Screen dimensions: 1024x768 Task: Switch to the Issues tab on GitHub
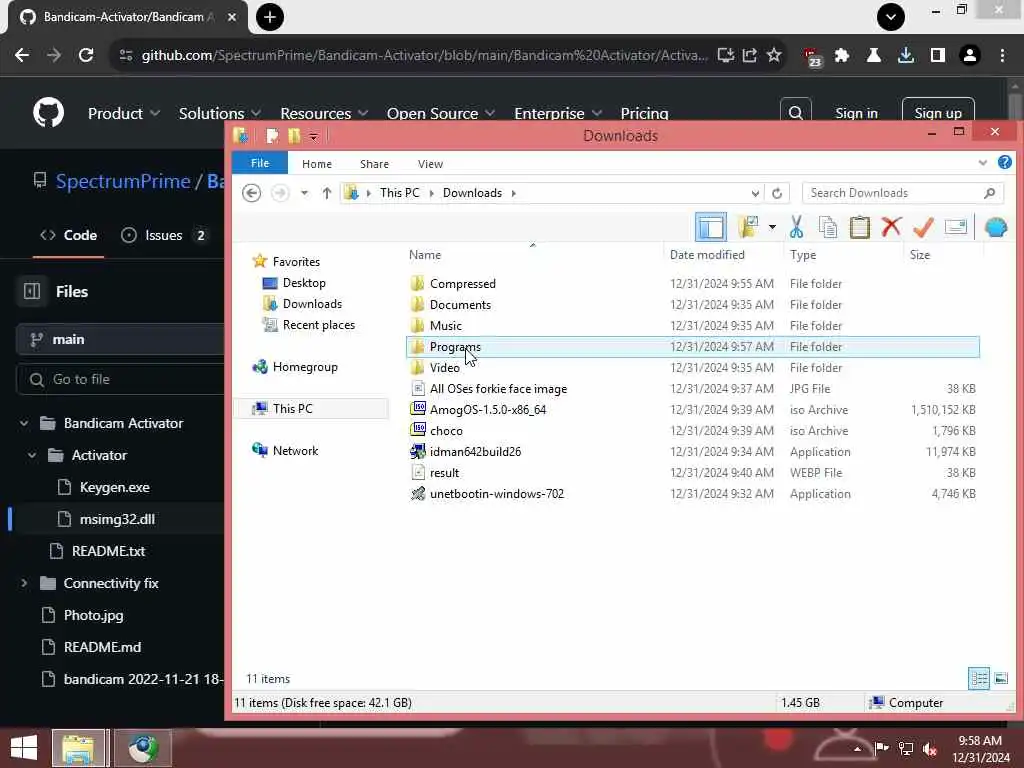coord(164,235)
